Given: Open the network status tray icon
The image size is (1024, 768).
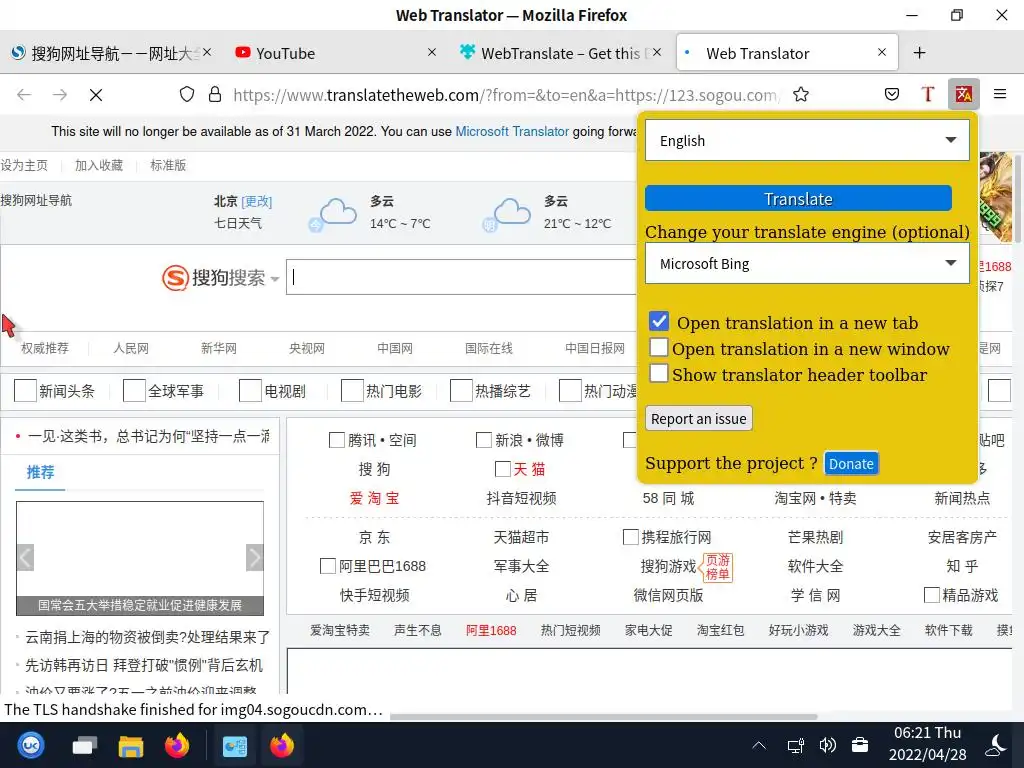Looking at the screenshot, I should click(x=795, y=746).
